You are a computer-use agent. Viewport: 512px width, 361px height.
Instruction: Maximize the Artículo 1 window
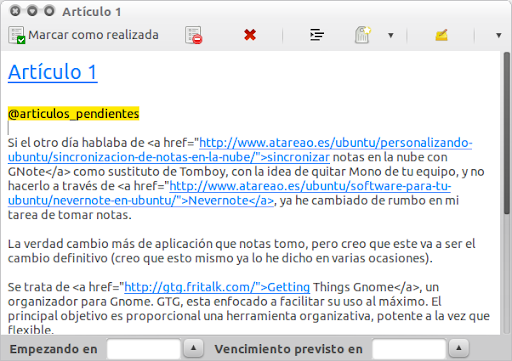coord(49,11)
